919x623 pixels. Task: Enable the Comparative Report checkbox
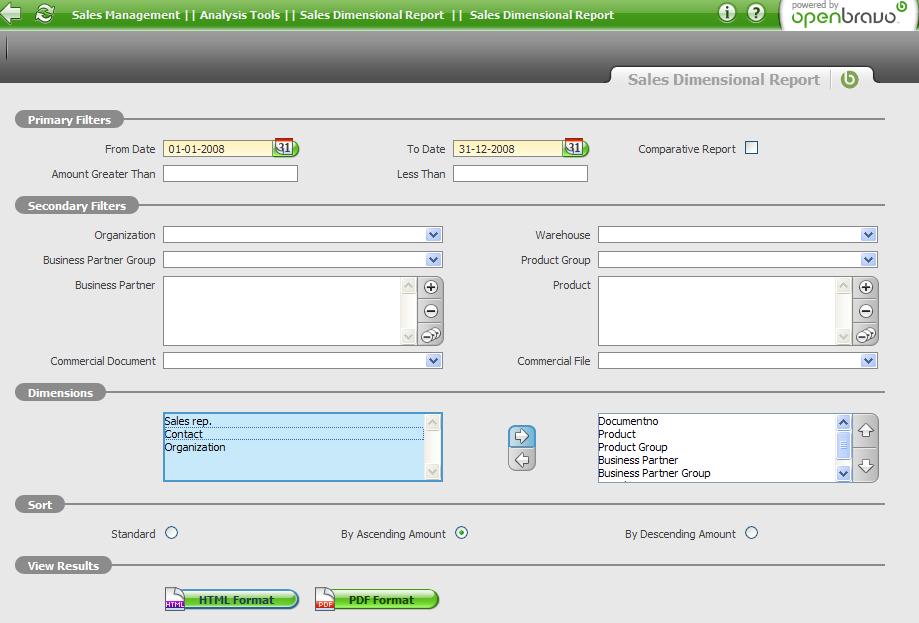click(x=752, y=148)
